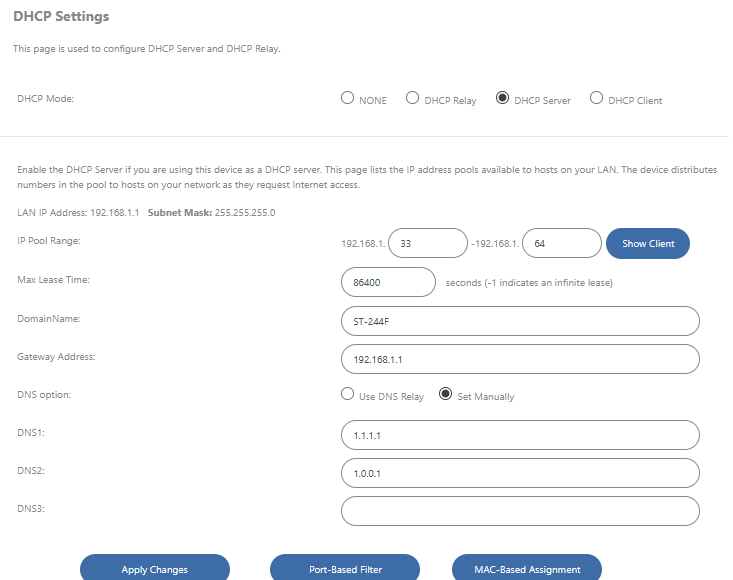Image resolution: width=733 pixels, height=580 pixels.
Task: Edit the Gateway Address field
Action: 519,359
